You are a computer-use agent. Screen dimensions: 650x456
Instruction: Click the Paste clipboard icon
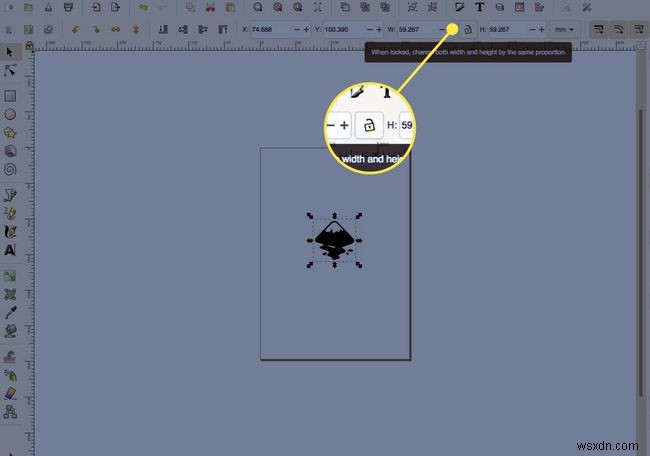(x=230, y=7)
